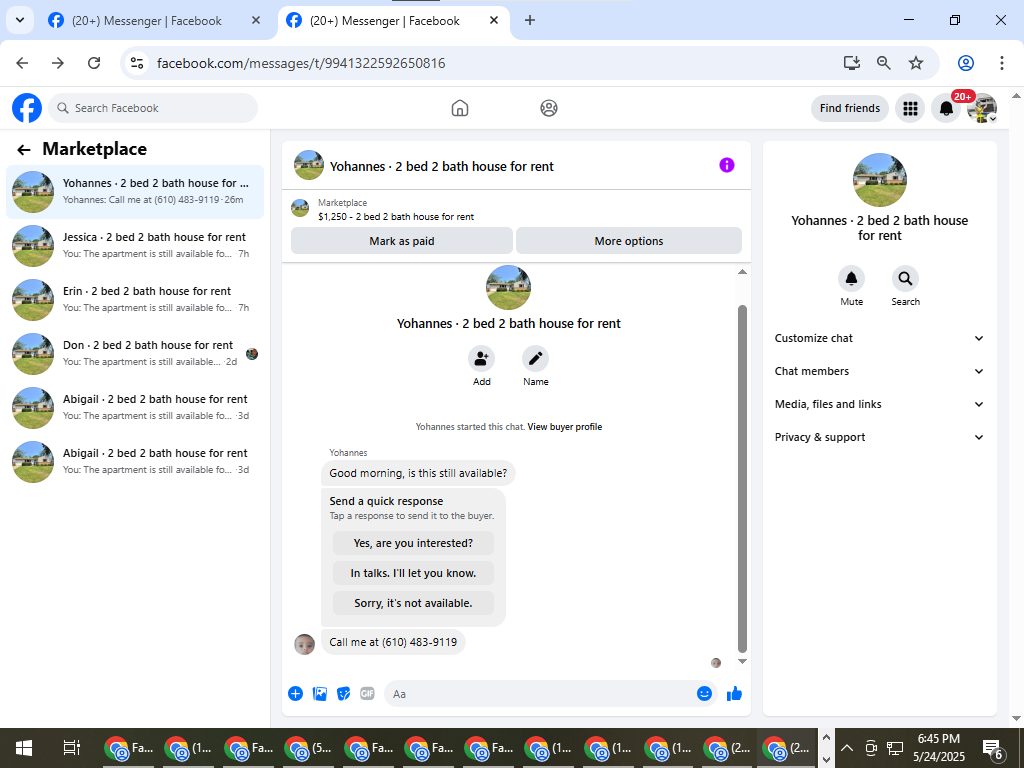Click the taskbar clock showing 6:45 PM

938,748
